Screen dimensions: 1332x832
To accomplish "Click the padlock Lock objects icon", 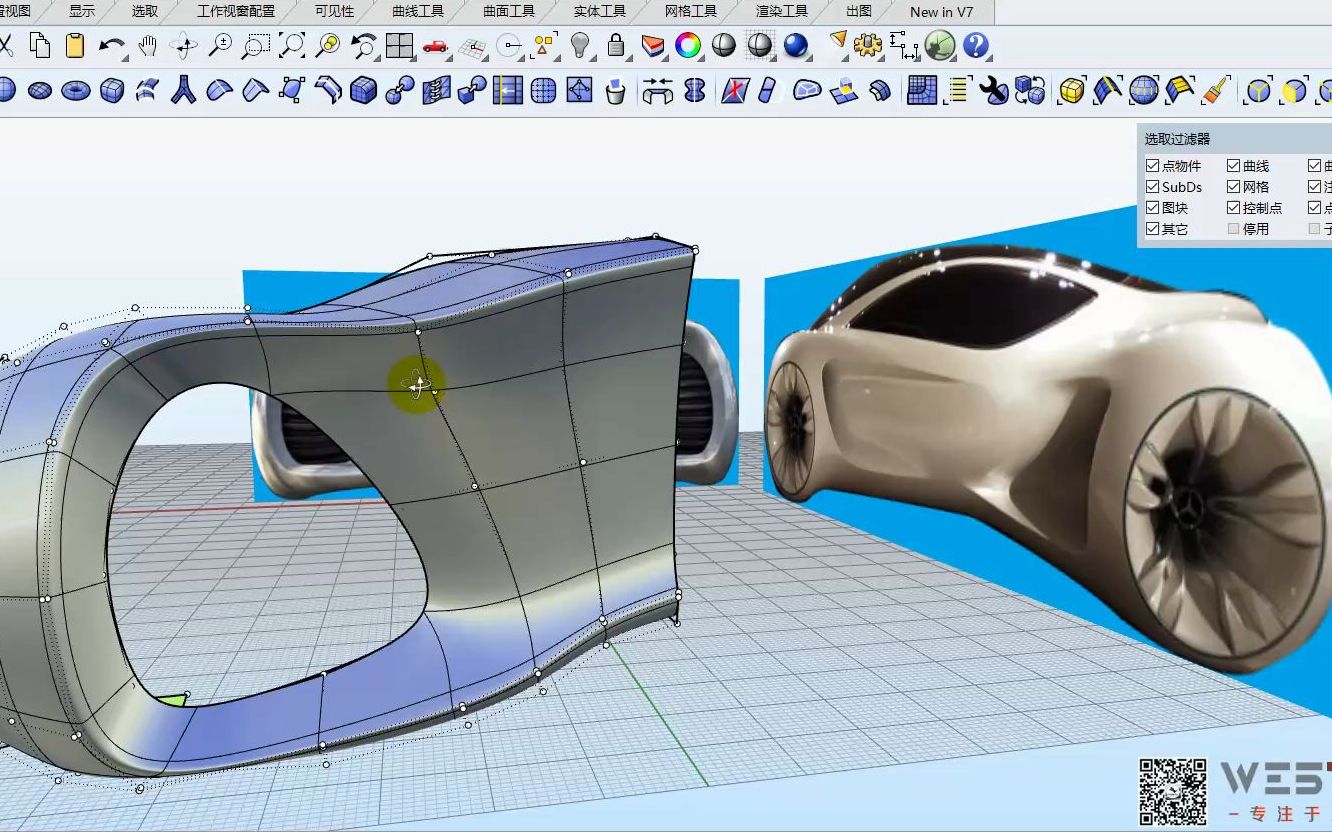I will point(616,46).
